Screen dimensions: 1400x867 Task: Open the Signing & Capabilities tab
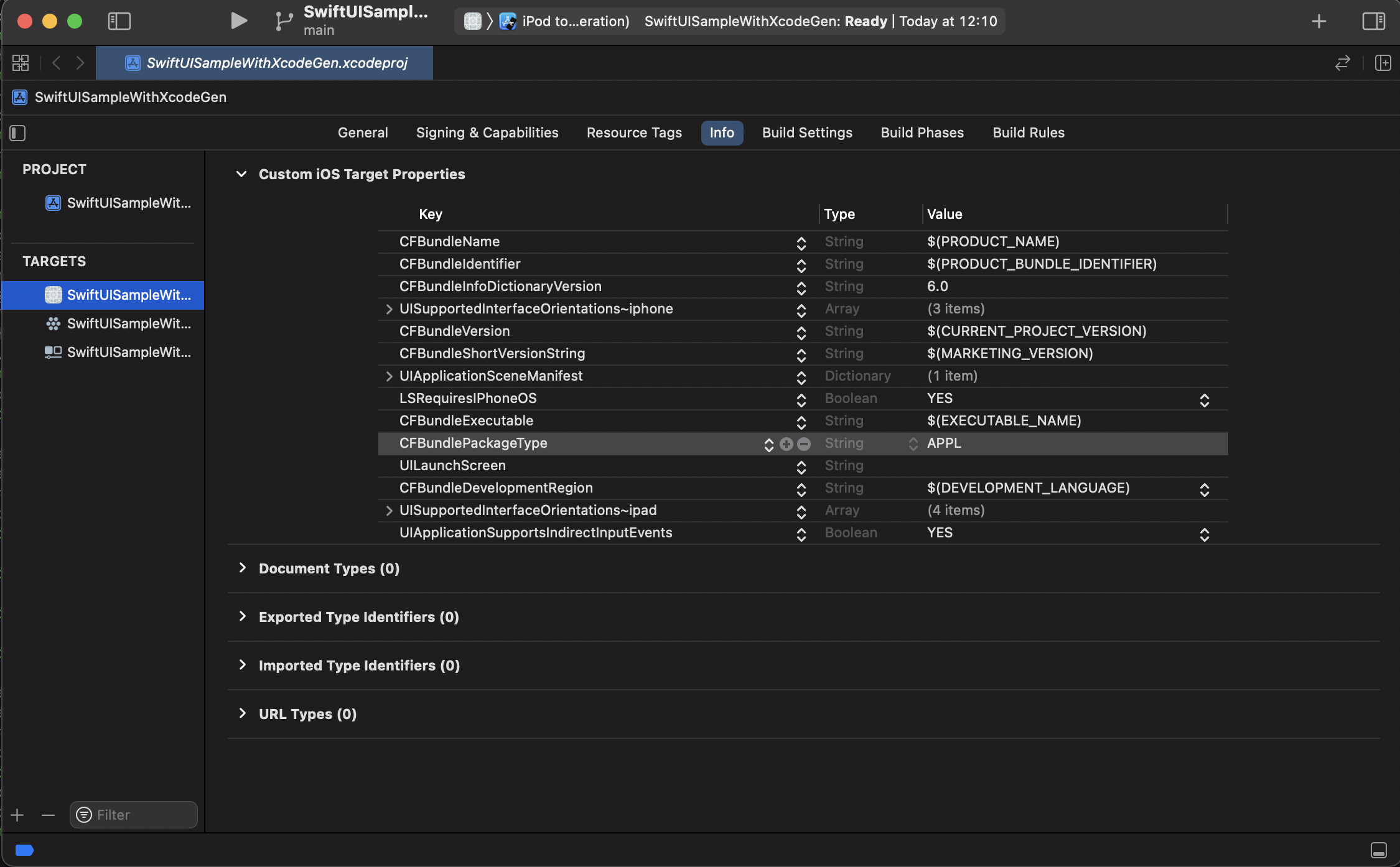point(487,132)
